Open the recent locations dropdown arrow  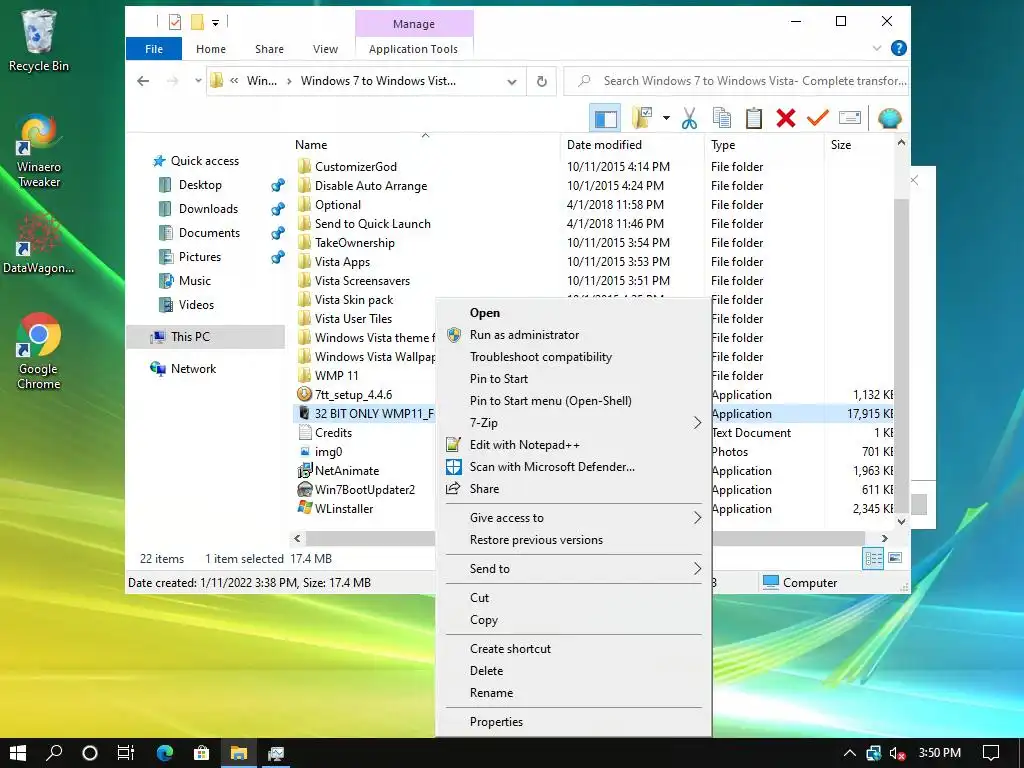click(x=198, y=81)
